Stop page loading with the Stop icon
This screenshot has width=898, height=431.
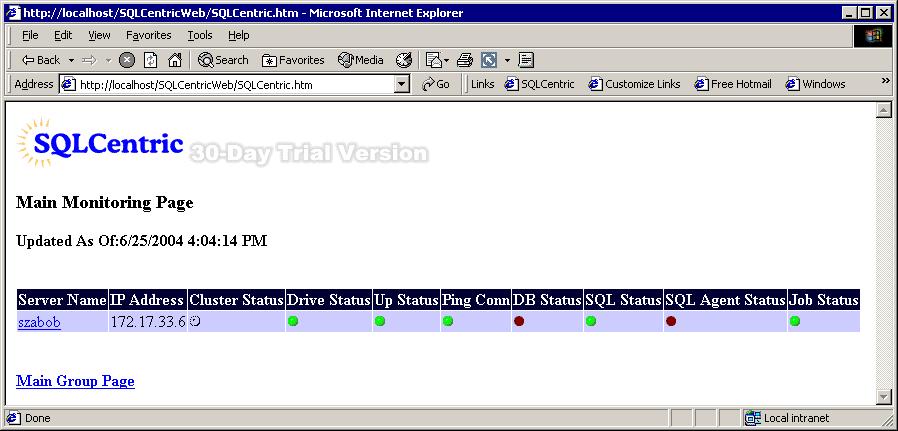click(x=127, y=60)
